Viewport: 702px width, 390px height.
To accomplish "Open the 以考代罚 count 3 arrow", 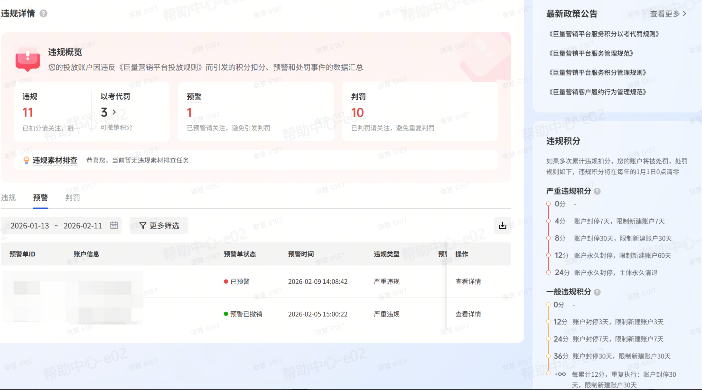I will pos(114,112).
